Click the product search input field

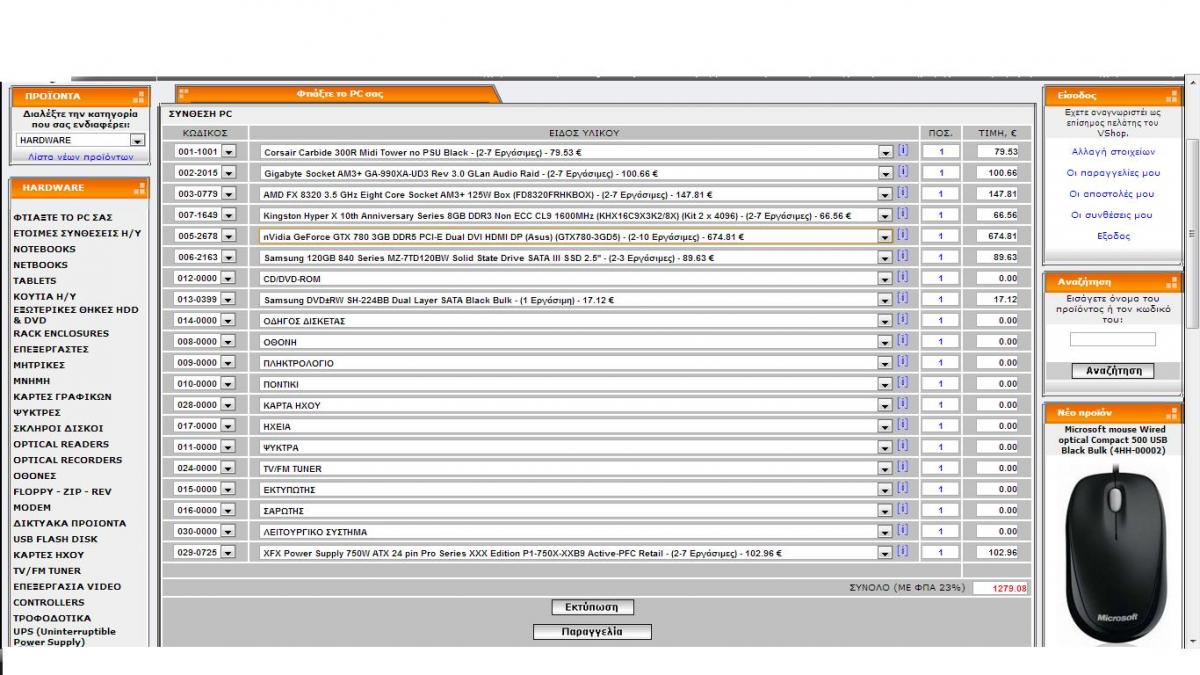tap(1113, 340)
